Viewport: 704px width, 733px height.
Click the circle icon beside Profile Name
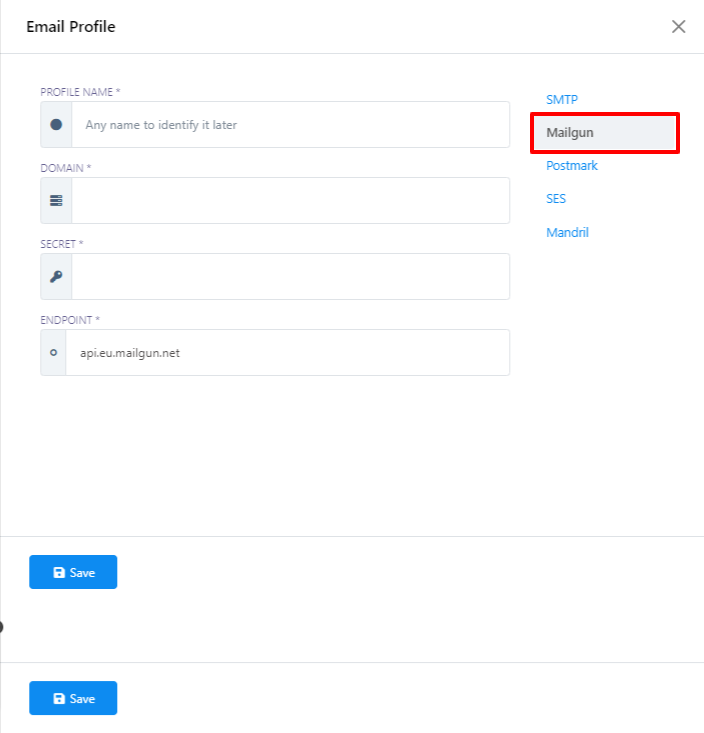coord(56,125)
